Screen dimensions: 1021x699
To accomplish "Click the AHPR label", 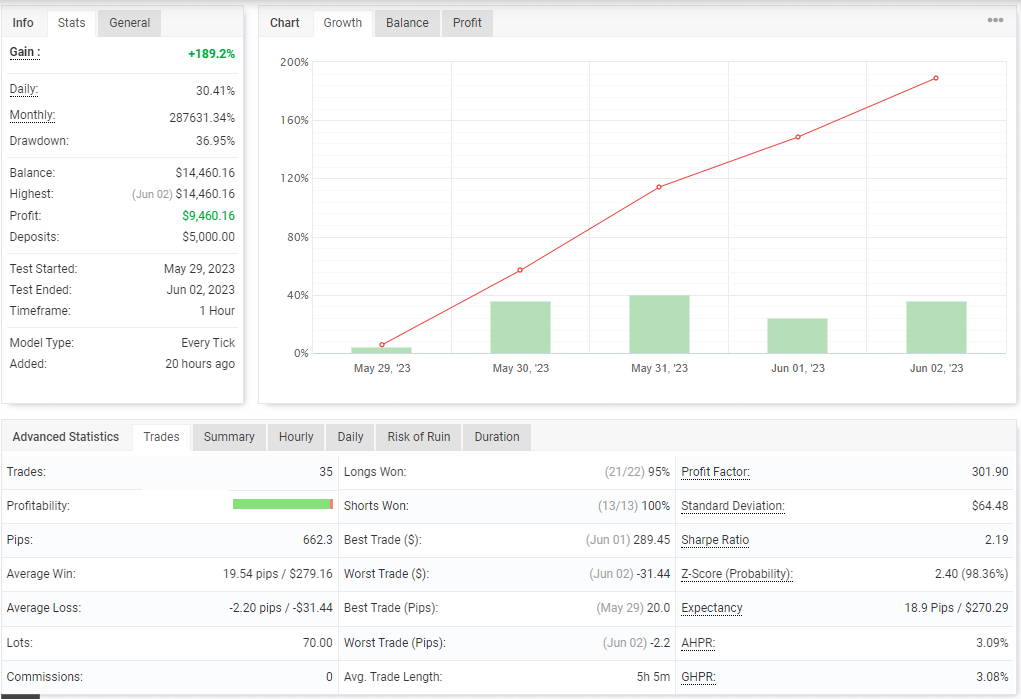I will [x=698, y=643].
